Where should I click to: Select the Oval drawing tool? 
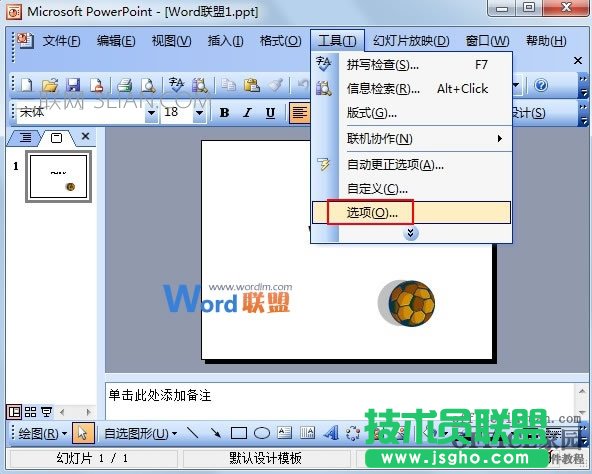pos(262,433)
